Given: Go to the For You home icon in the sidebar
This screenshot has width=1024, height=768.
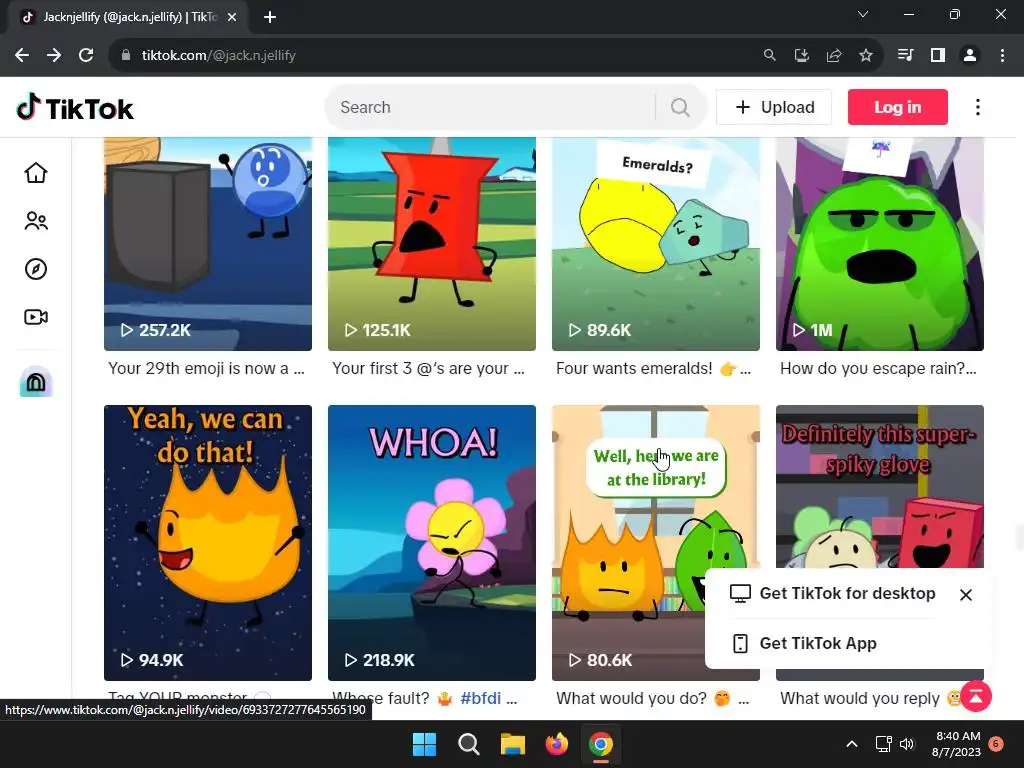Looking at the screenshot, I should (36, 172).
